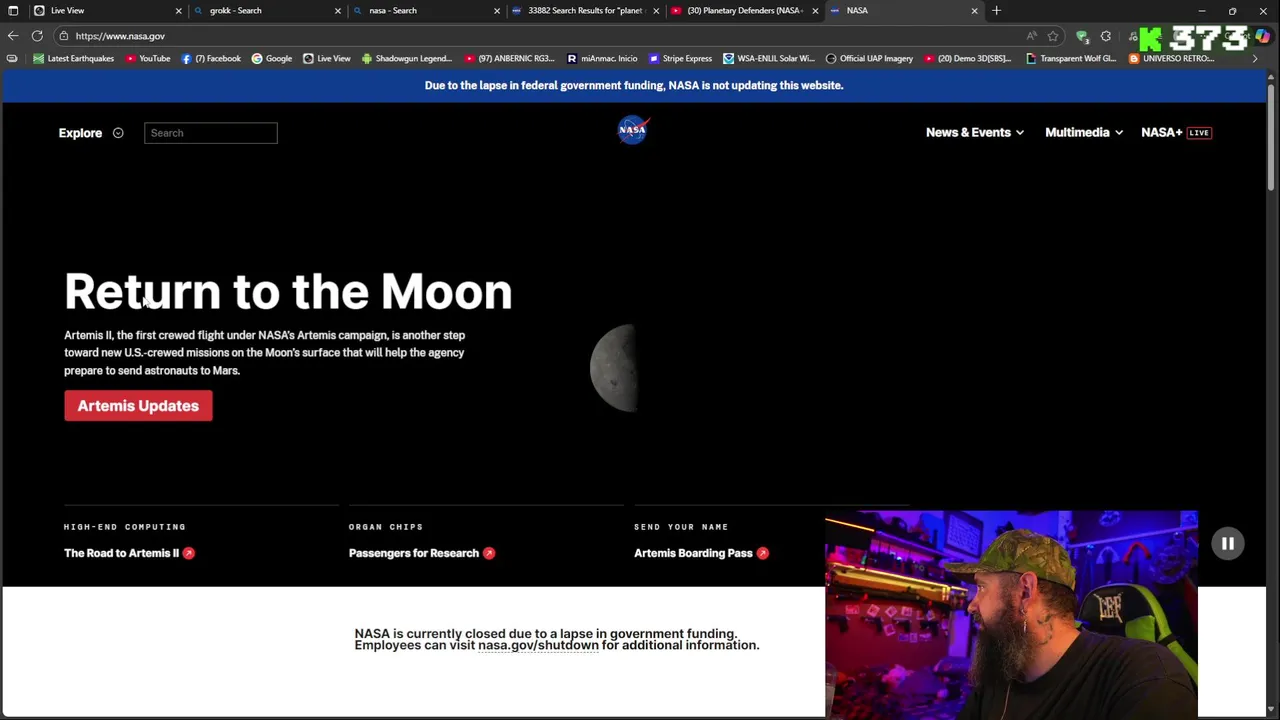The height and width of the screenshot is (720, 1280).
Task: Click the federal funding lapse banner
Action: 634,85
